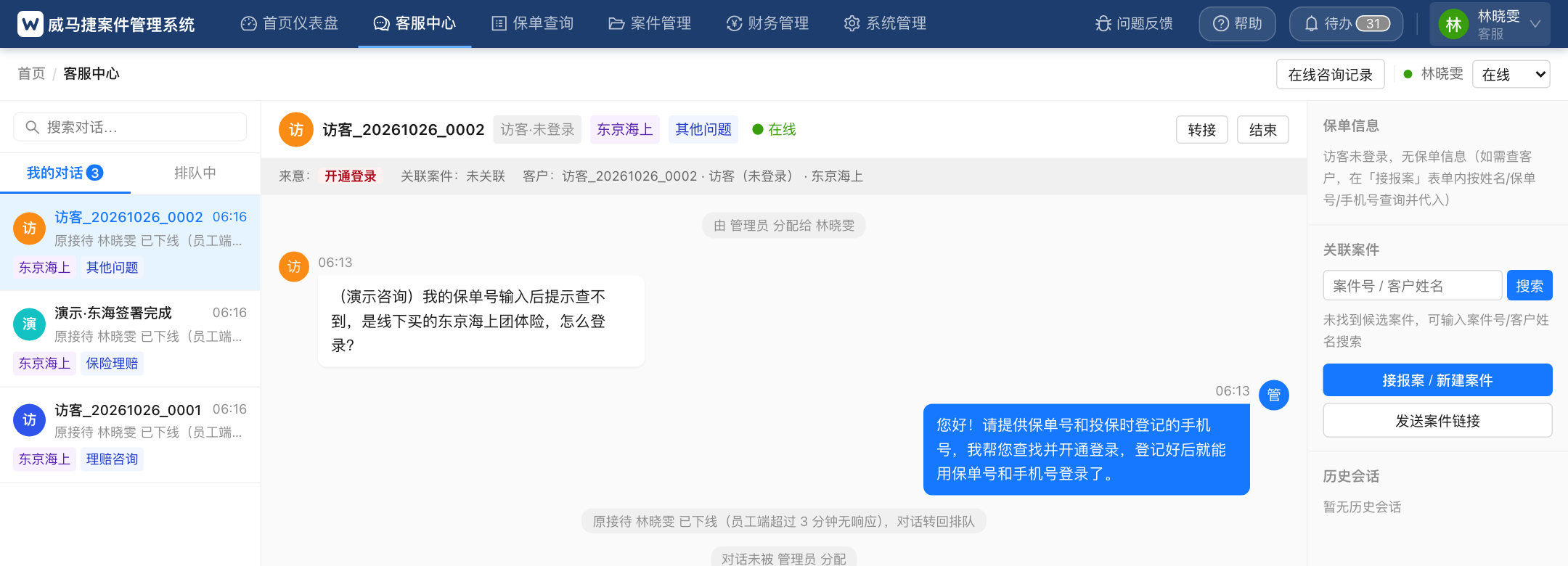The image size is (1568, 566).
Task: Click the orange 访 avatar beside the 06:13 message
Action: [x=294, y=266]
